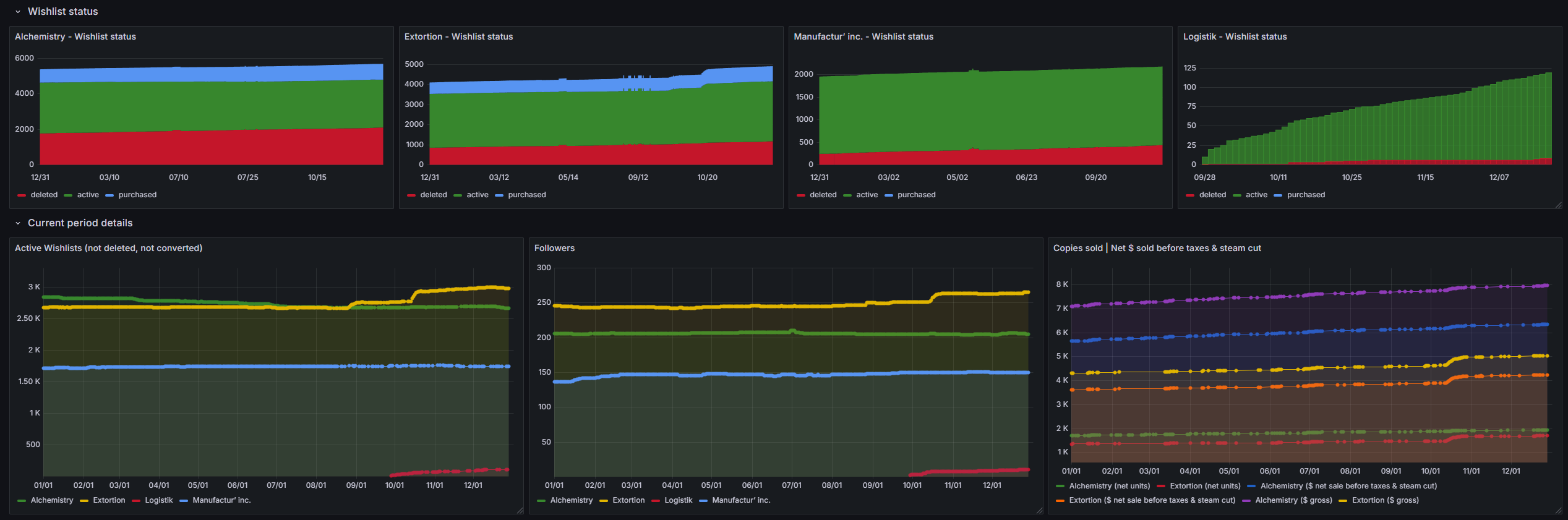
Task: Click orange Extortion net sale legend swatch
Action: [1060, 501]
